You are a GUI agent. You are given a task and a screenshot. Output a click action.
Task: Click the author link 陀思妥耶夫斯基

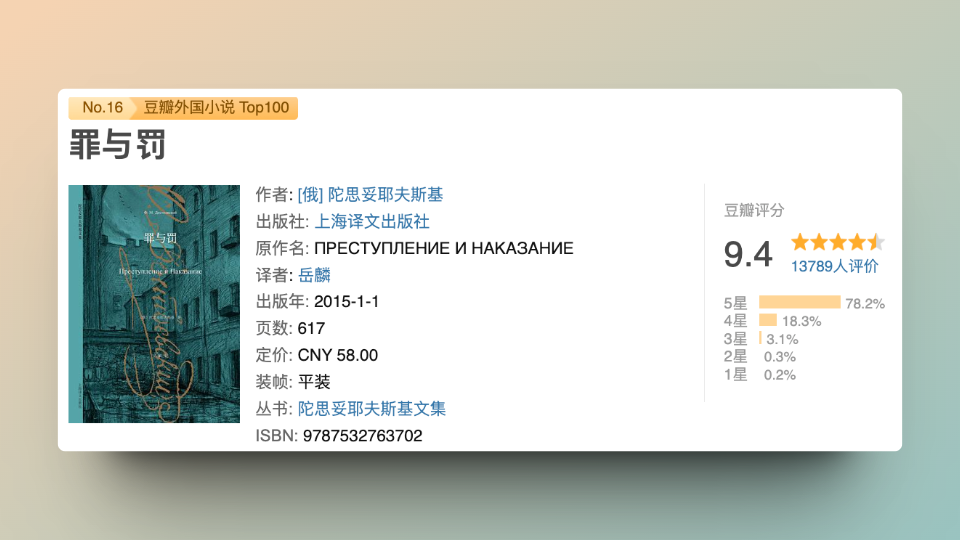[x=370, y=194]
